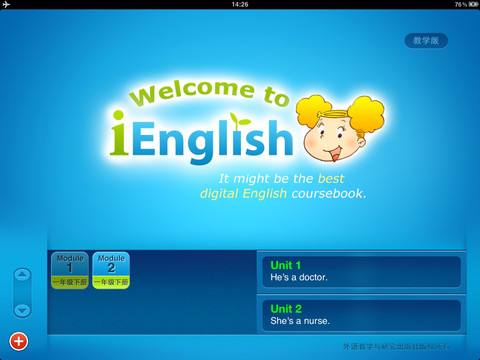Tap the green sprout leaf on the logo
The height and width of the screenshot is (360, 480).
[x=239, y=120]
